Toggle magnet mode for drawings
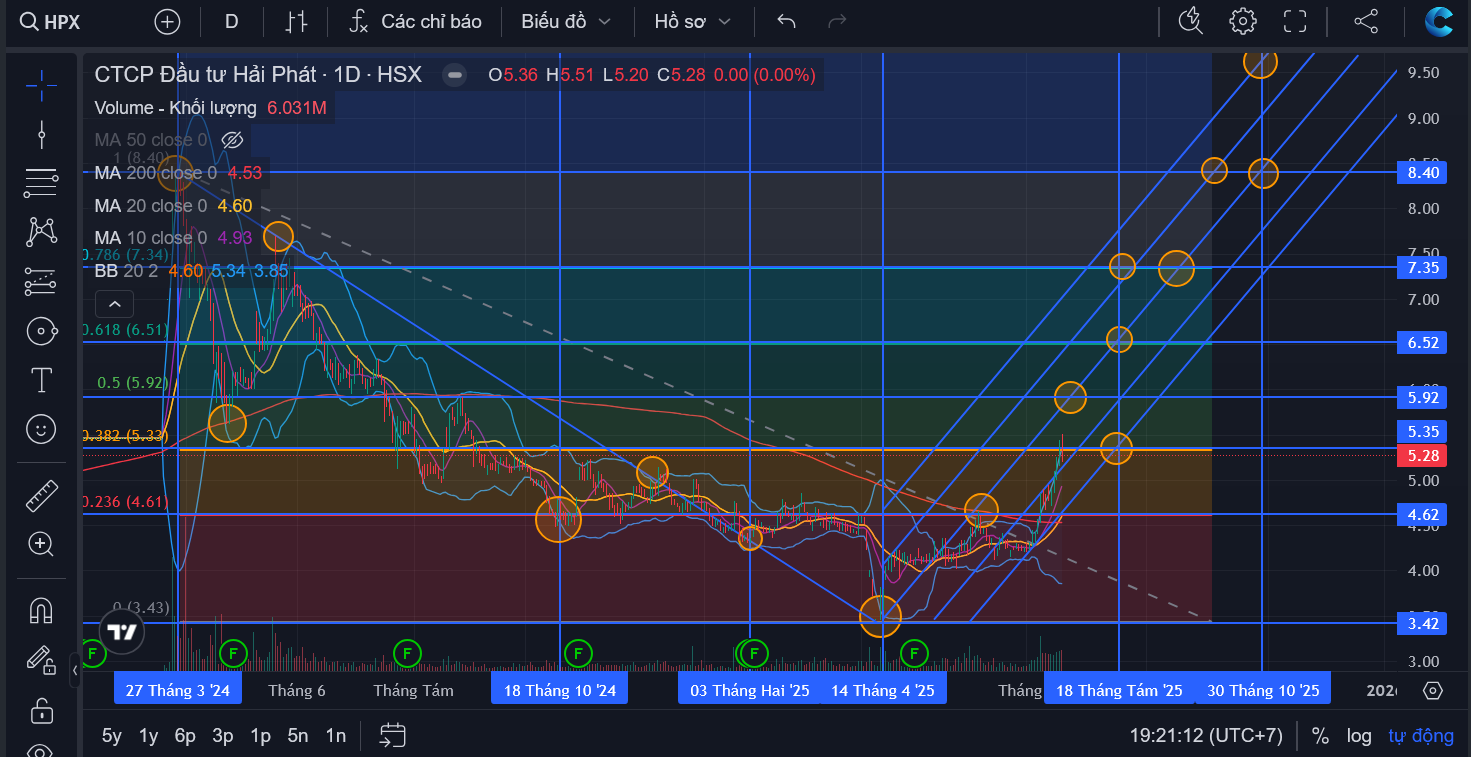 click(x=41, y=610)
